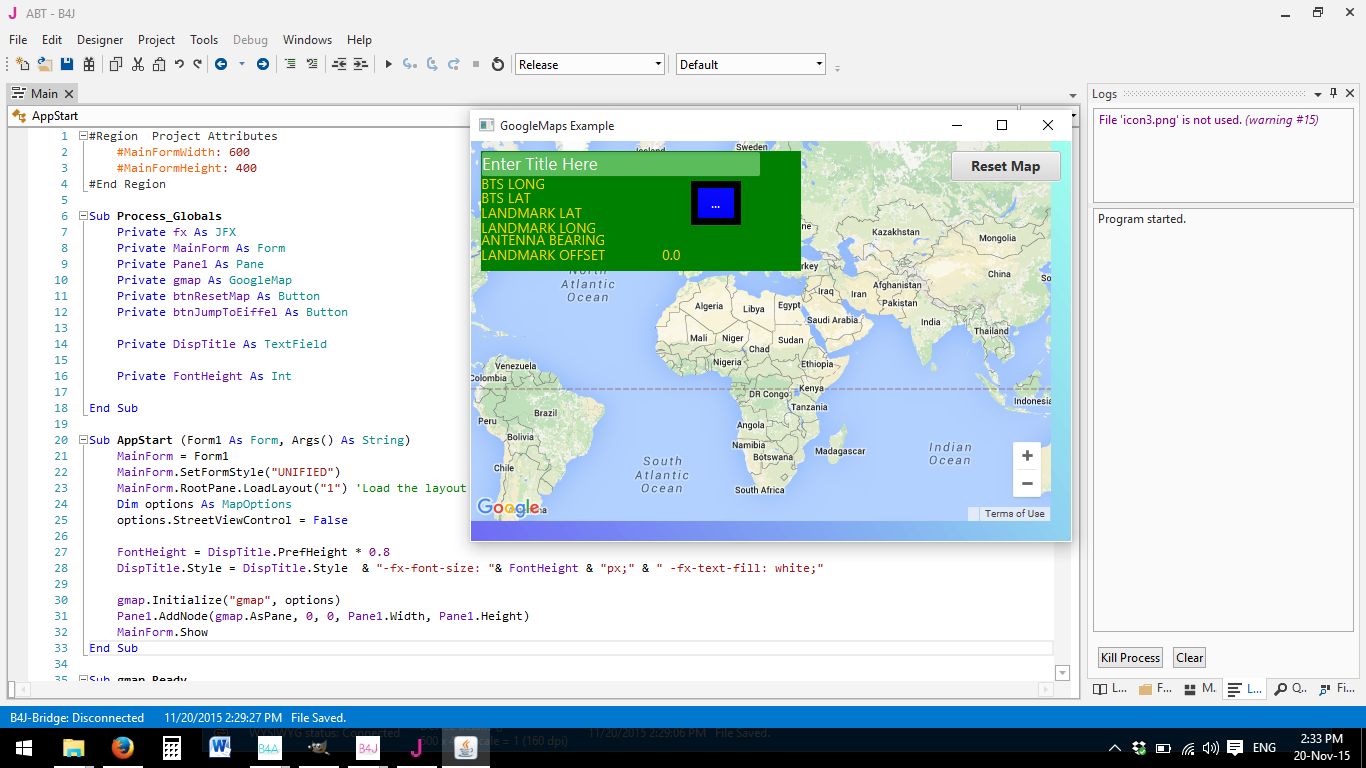Navigate forward with blue right arrow
Image resolution: width=1366 pixels, height=768 pixels.
pyautogui.click(x=263, y=64)
